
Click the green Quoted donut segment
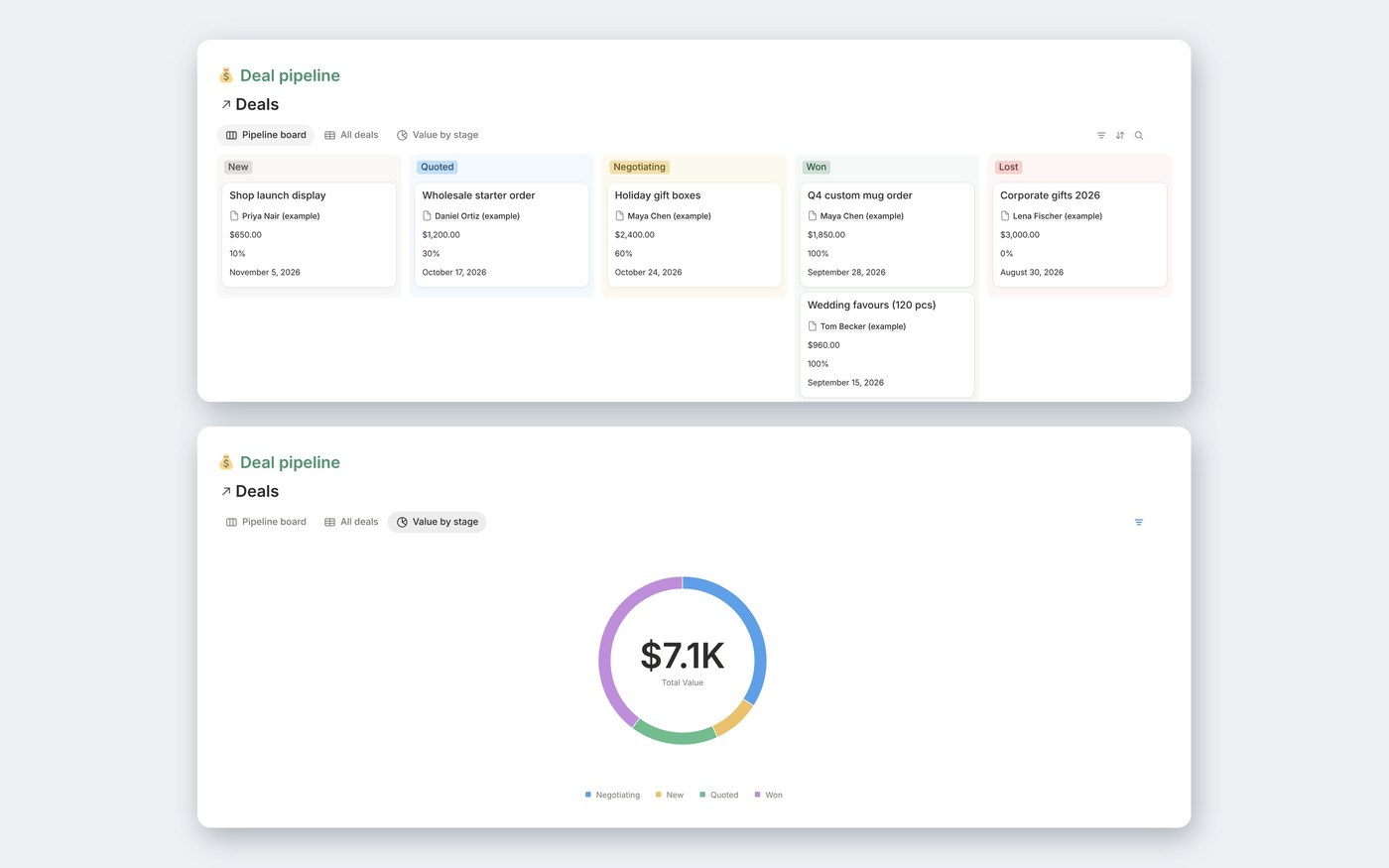tap(675, 738)
